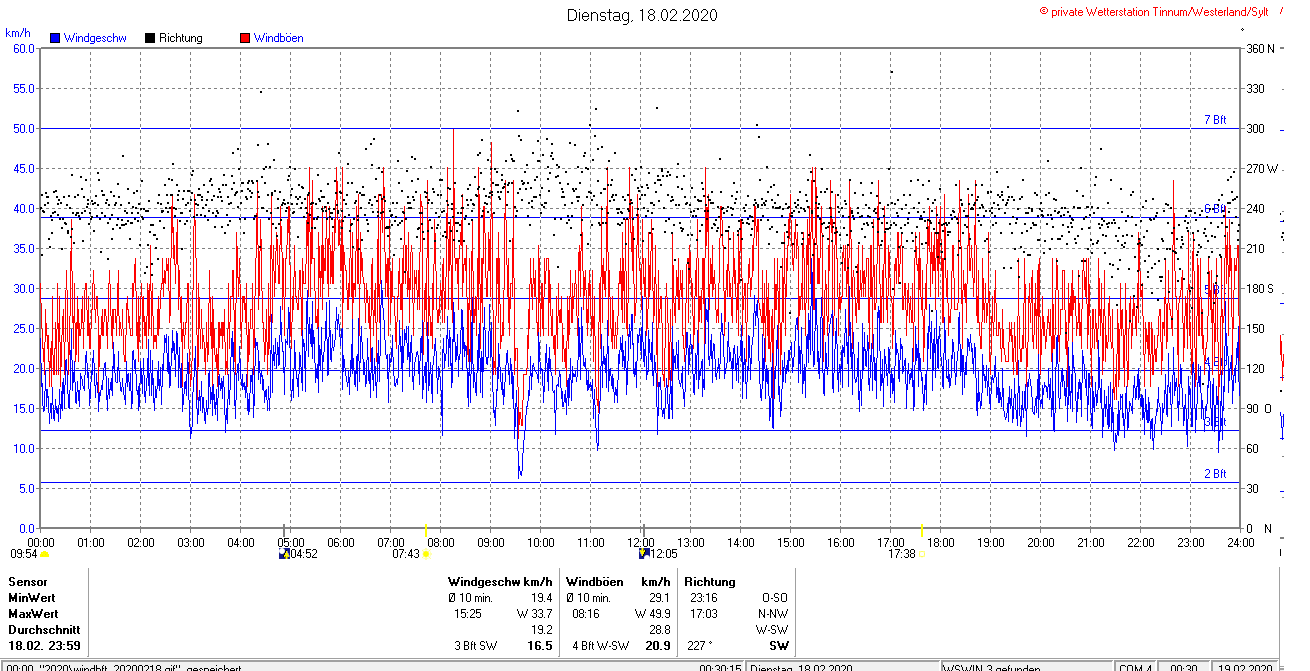The width and height of the screenshot is (1310, 671).
Task: Click the 7 Bft line label
Action: click(x=1215, y=120)
